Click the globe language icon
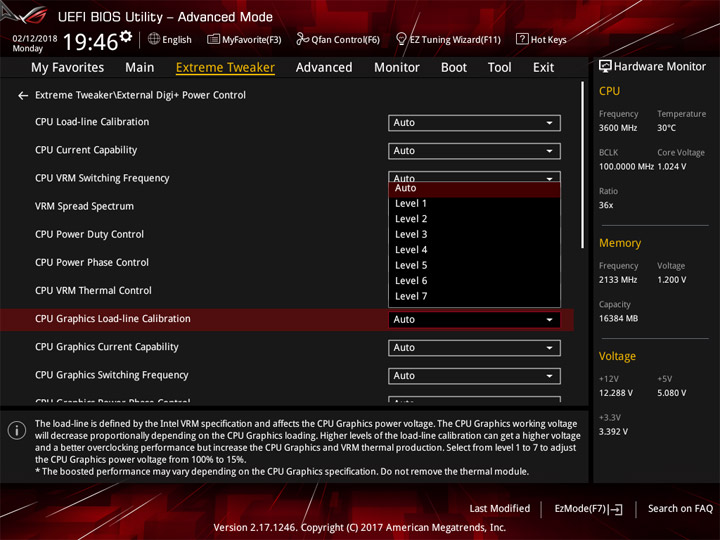The width and height of the screenshot is (720, 540). click(154, 39)
